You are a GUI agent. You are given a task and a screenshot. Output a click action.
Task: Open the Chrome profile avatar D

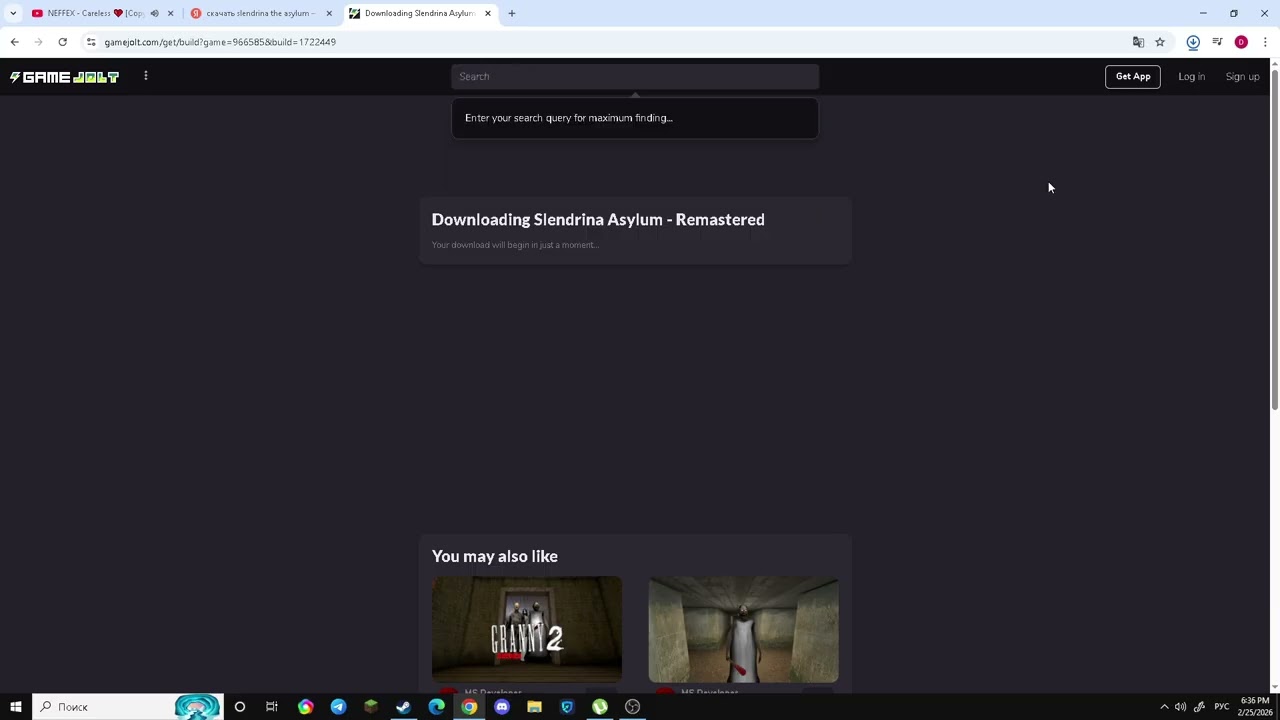(1241, 42)
